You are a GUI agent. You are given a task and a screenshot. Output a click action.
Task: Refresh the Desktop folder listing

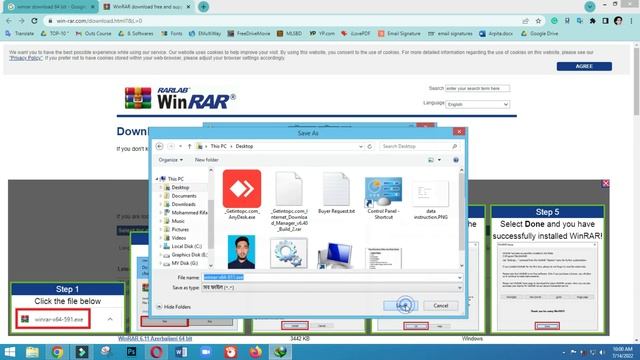[370, 146]
